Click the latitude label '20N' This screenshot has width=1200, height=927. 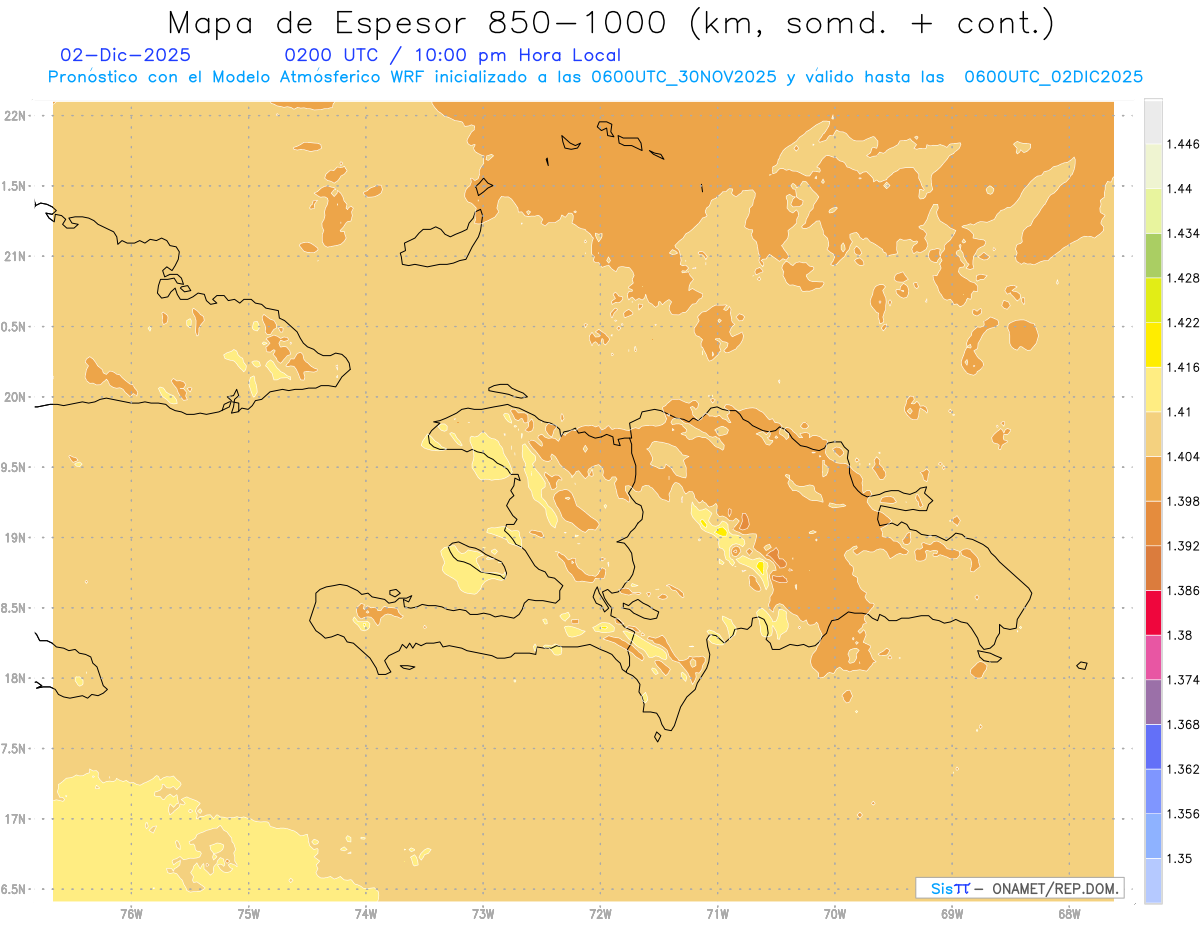16,397
